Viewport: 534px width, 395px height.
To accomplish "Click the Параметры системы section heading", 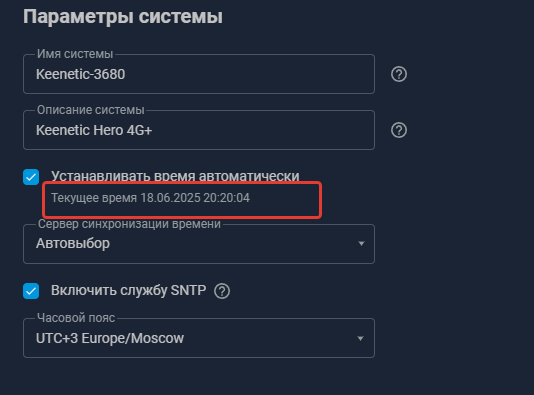I will (x=123, y=16).
